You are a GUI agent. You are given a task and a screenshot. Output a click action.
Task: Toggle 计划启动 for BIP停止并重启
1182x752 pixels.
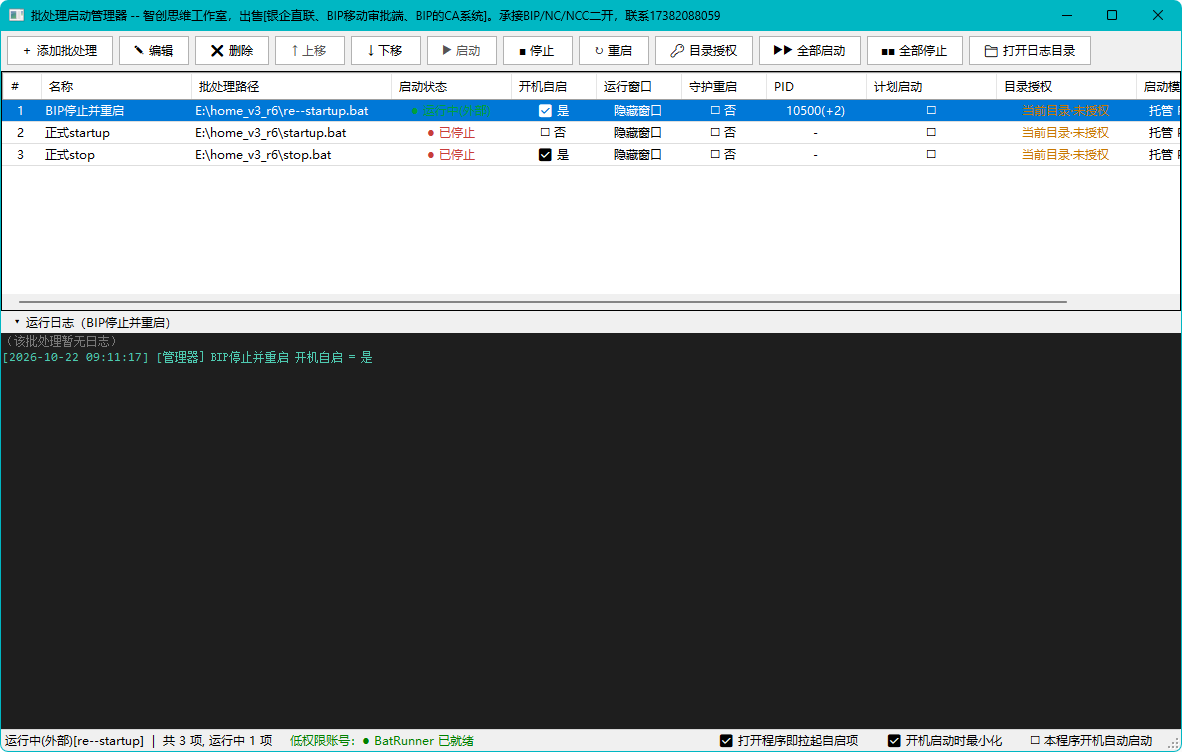[931, 111]
